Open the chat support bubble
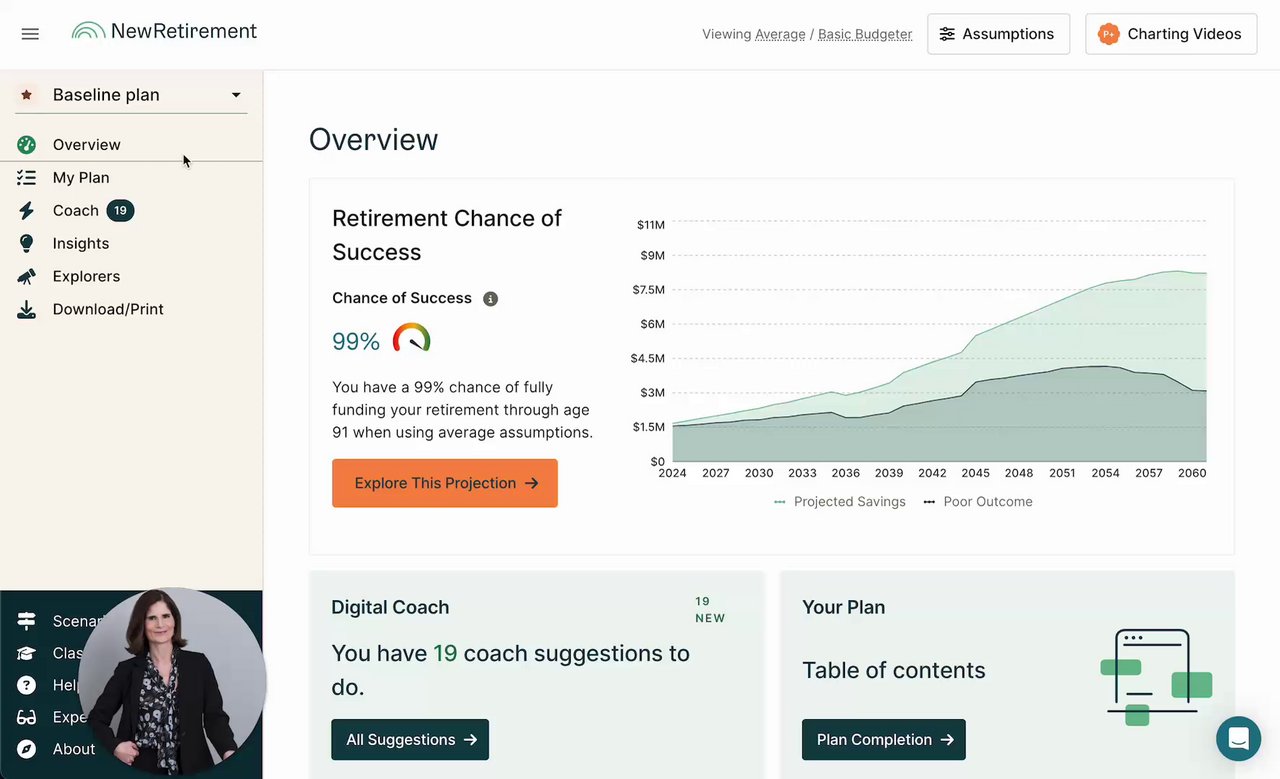This screenshot has width=1280, height=779. [1238, 739]
